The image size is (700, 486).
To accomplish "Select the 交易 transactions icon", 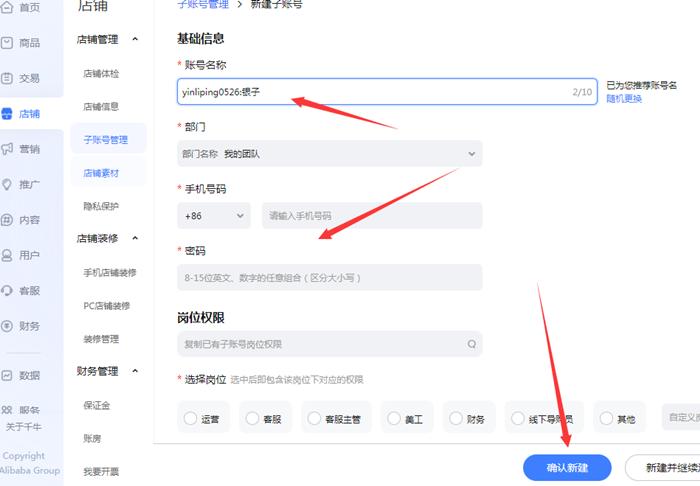I will click(x=8, y=78).
